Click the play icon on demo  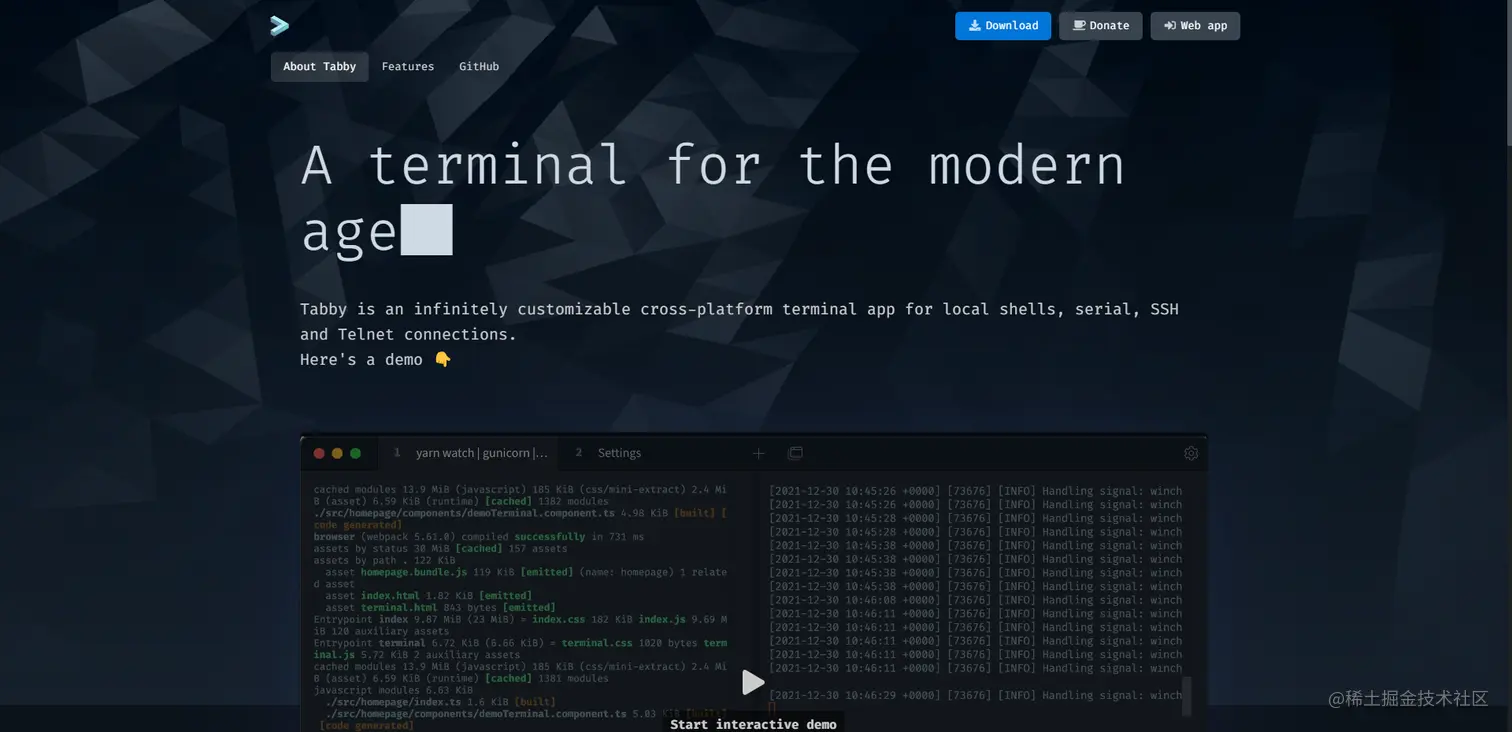click(x=753, y=683)
